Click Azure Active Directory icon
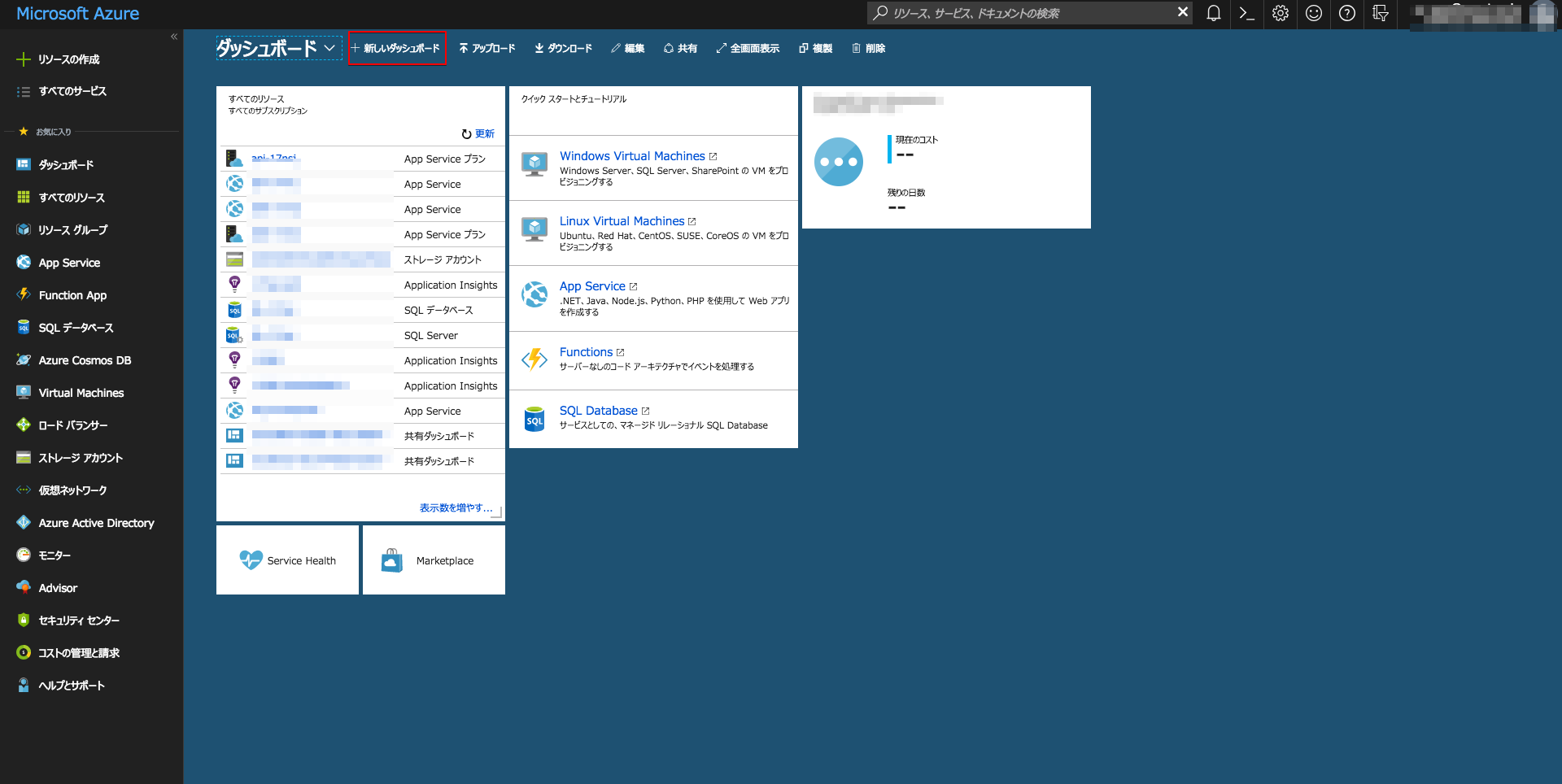The height and width of the screenshot is (784, 1562). pyautogui.click(x=24, y=522)
